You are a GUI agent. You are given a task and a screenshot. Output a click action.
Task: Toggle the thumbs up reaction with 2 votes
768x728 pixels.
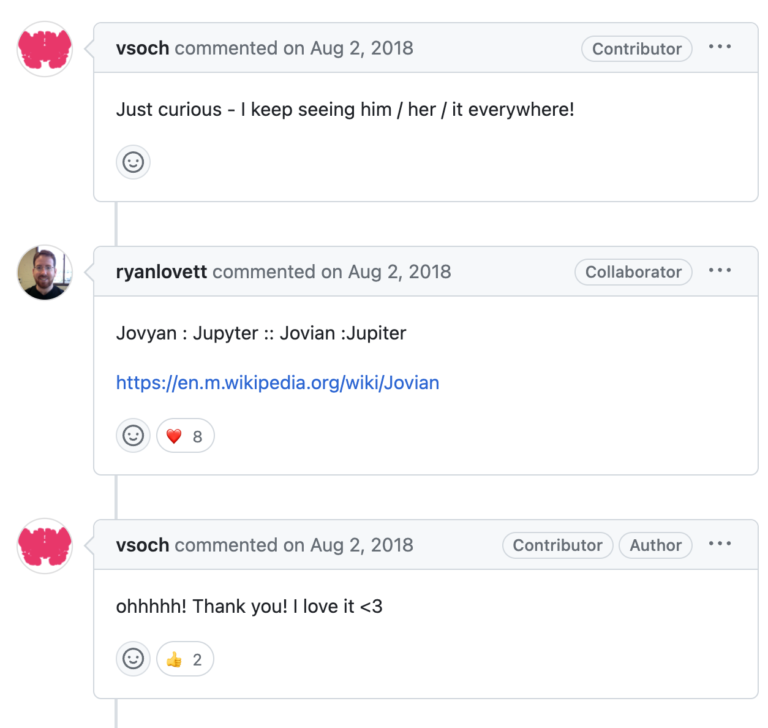click(185, 659)
